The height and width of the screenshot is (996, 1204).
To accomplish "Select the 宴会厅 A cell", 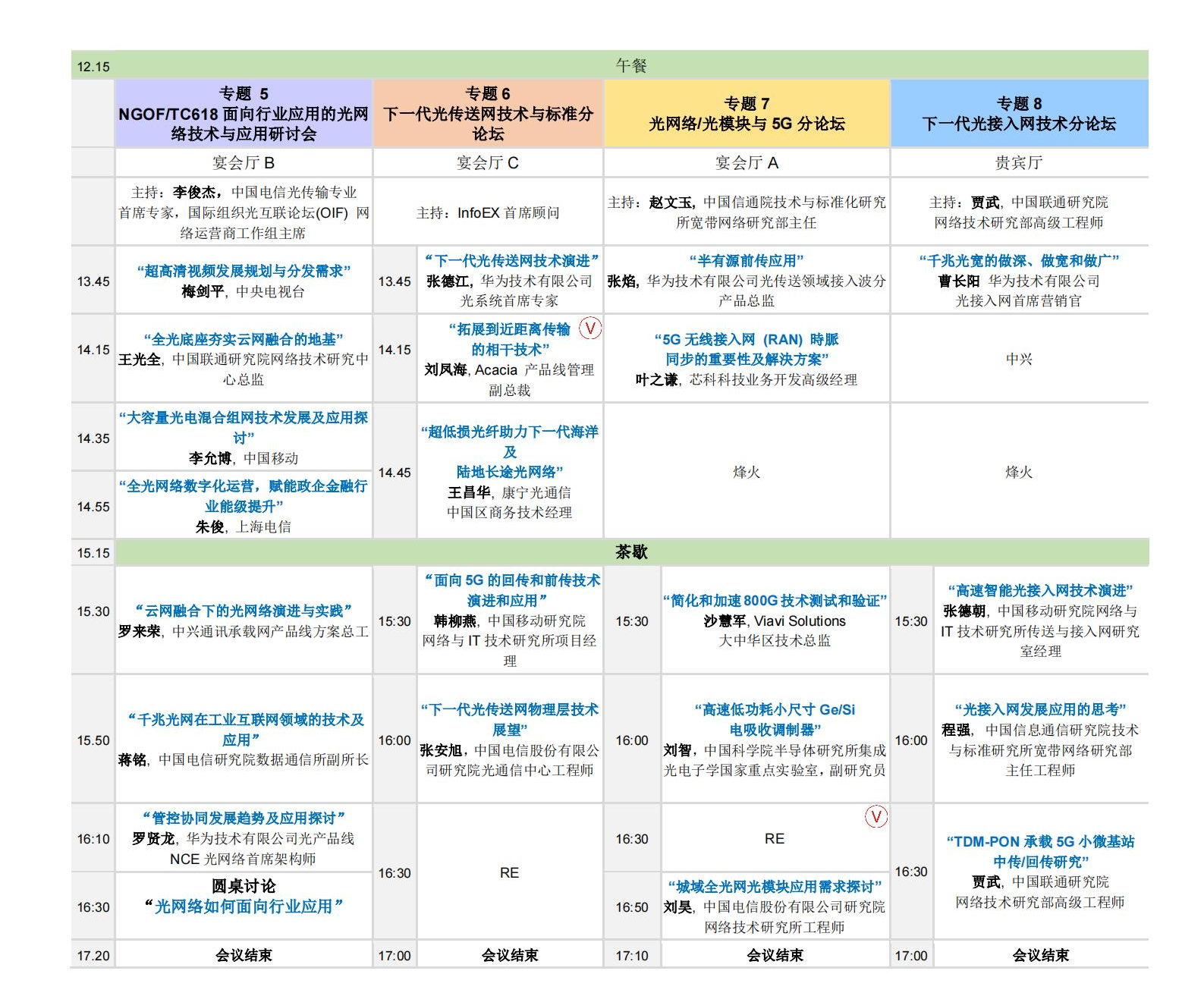I will point(747,162).
